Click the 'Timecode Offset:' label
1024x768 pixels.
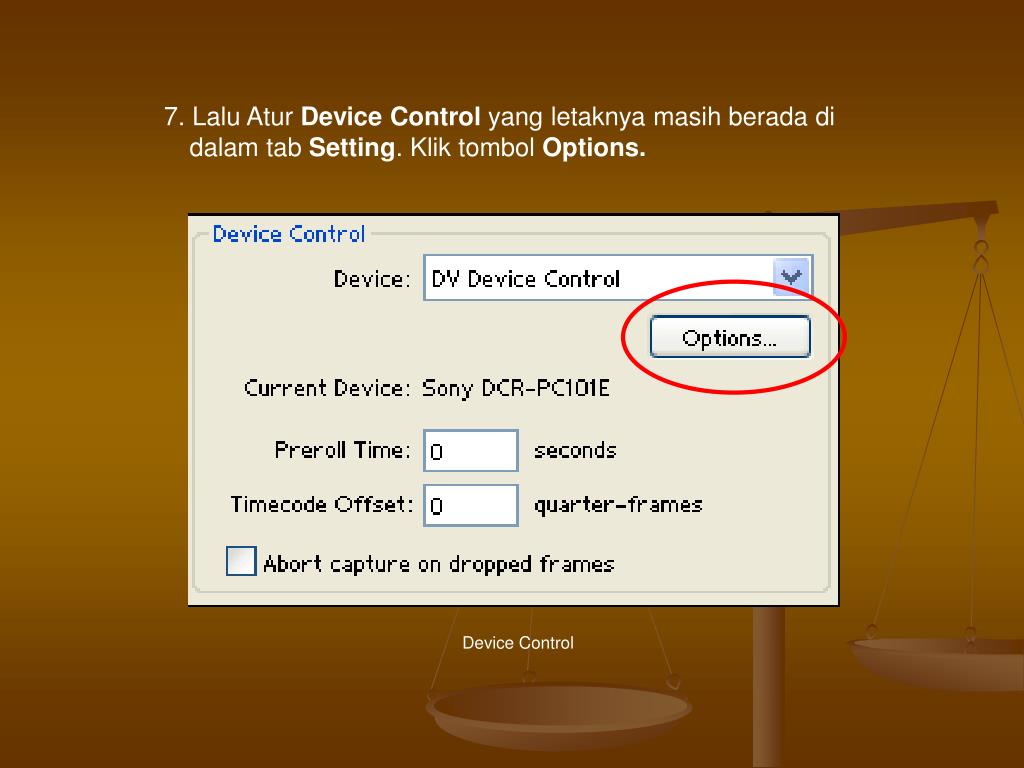coord(322,504)
